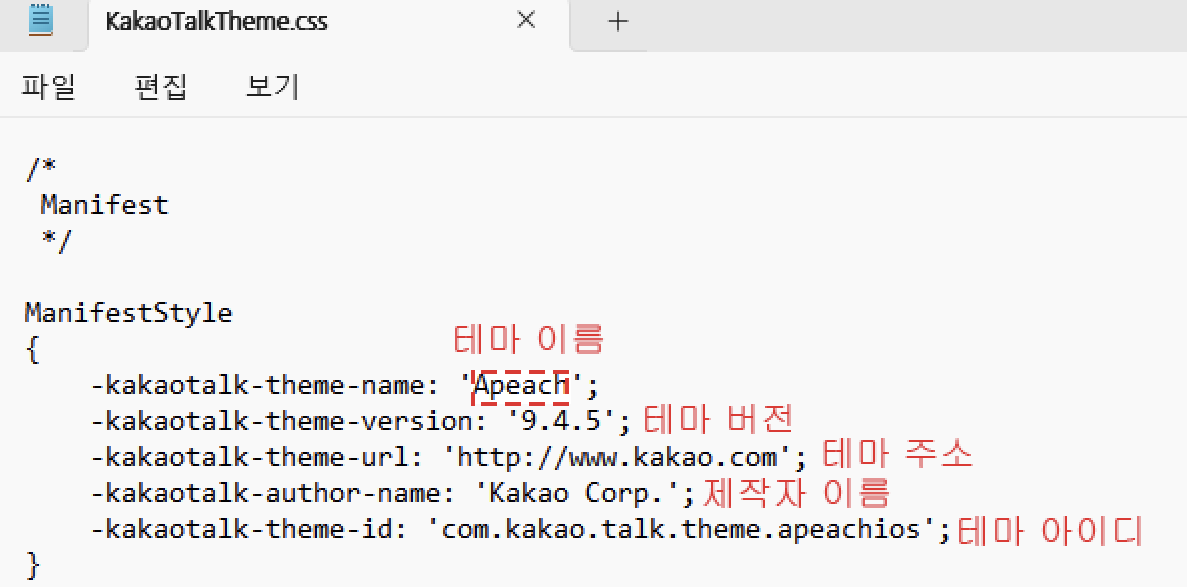Click the opening curly brace line
Screen dimensions: 1187x587
tap(32, 350)
